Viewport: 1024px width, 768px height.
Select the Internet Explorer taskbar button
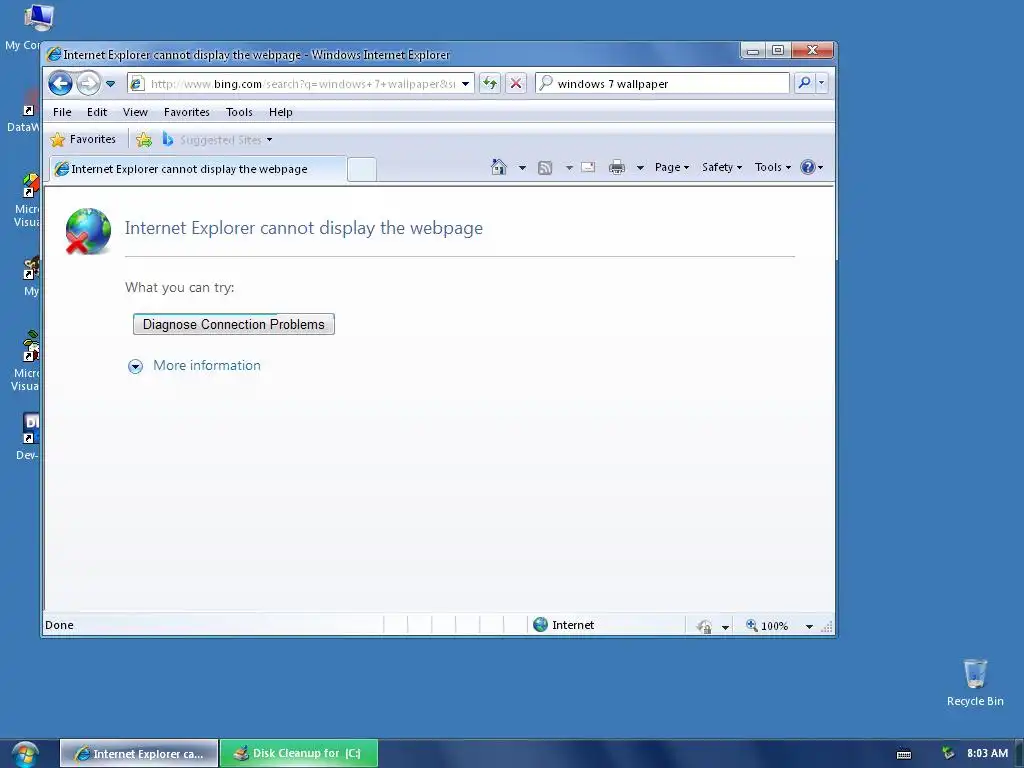coord(139,754)
